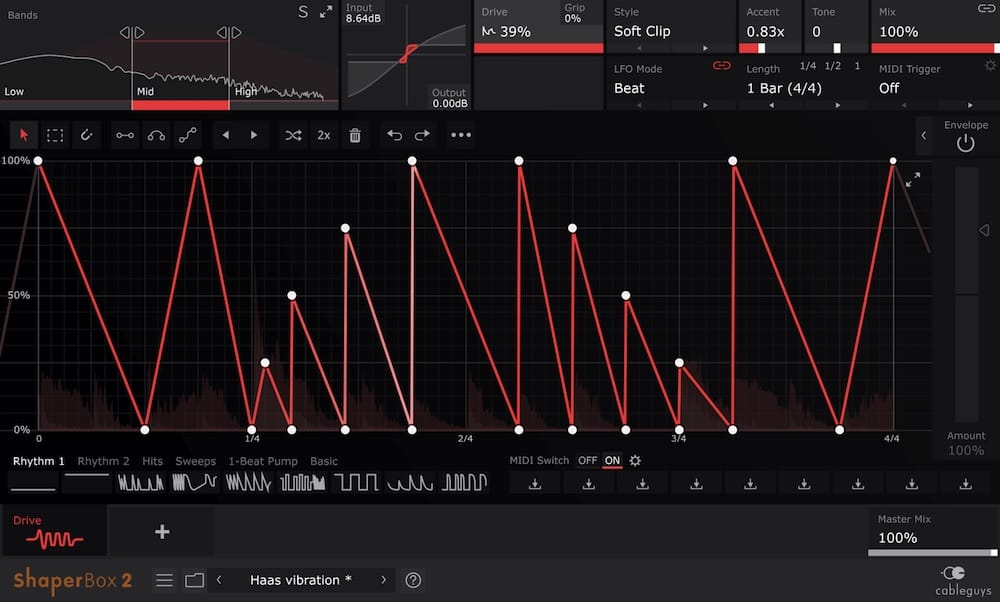
Task: Step LFO Mode to next arrow
Action: [x=705, y=105]
